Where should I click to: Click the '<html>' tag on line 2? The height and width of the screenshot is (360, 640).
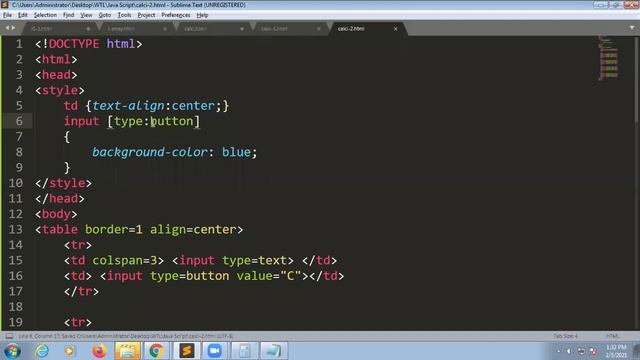pos(56,60)
